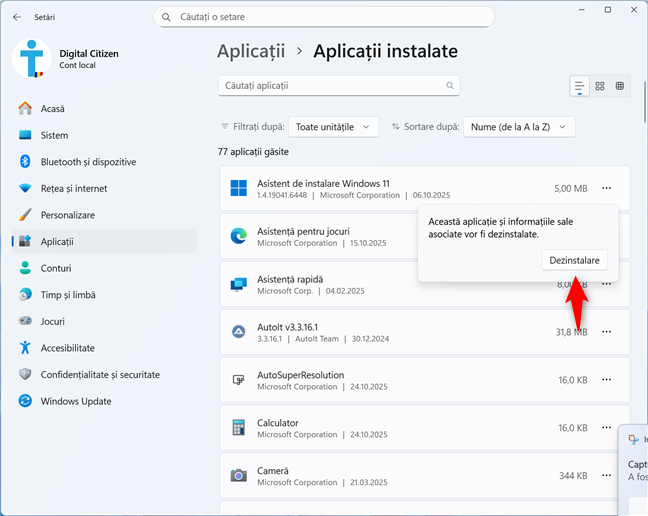
Task: Open Bluetooth și dispozitive settings
Action: pos(104,162)
